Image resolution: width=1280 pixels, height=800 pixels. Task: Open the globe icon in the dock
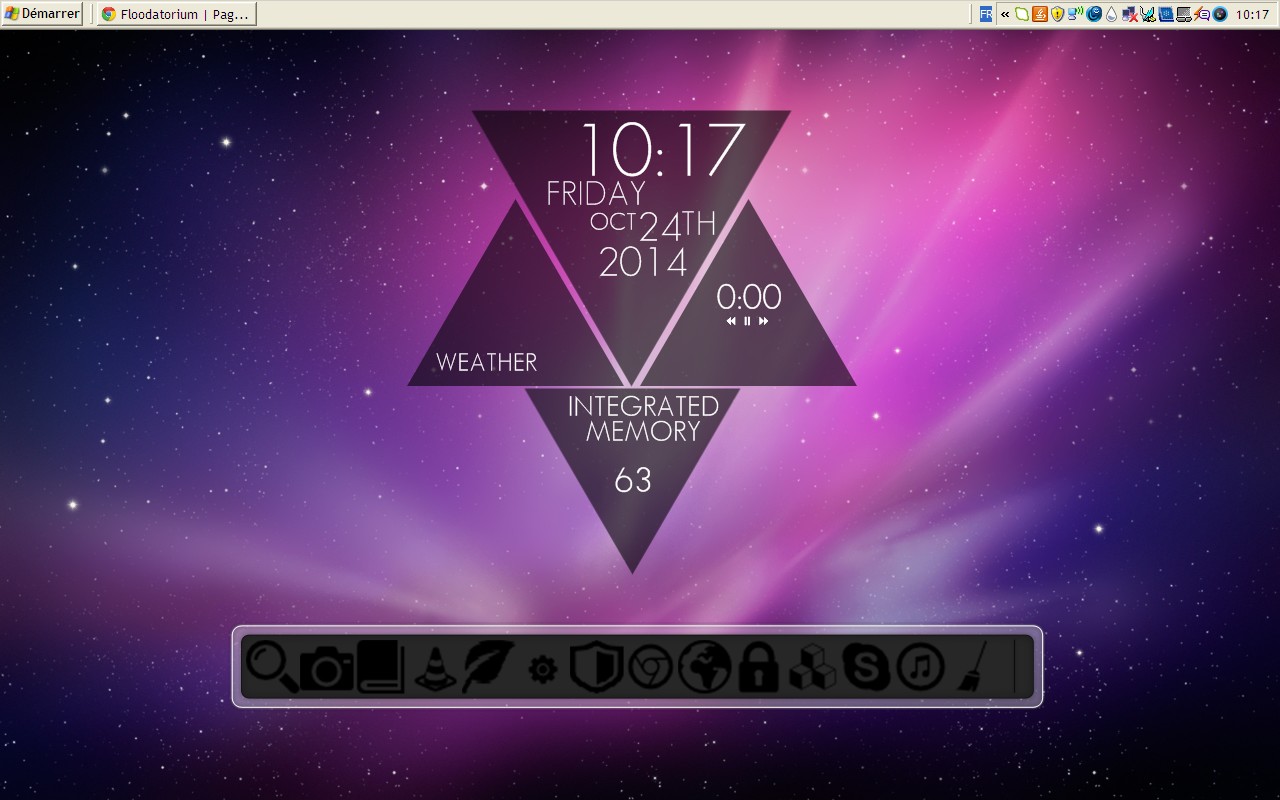704,667
